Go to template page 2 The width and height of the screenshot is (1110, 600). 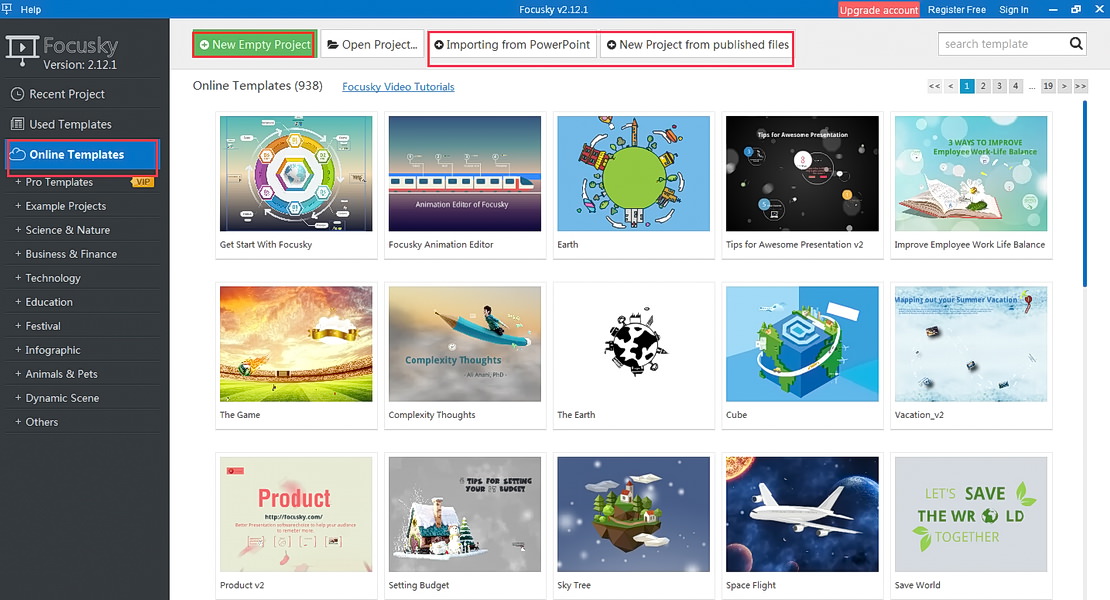point(983,86)
